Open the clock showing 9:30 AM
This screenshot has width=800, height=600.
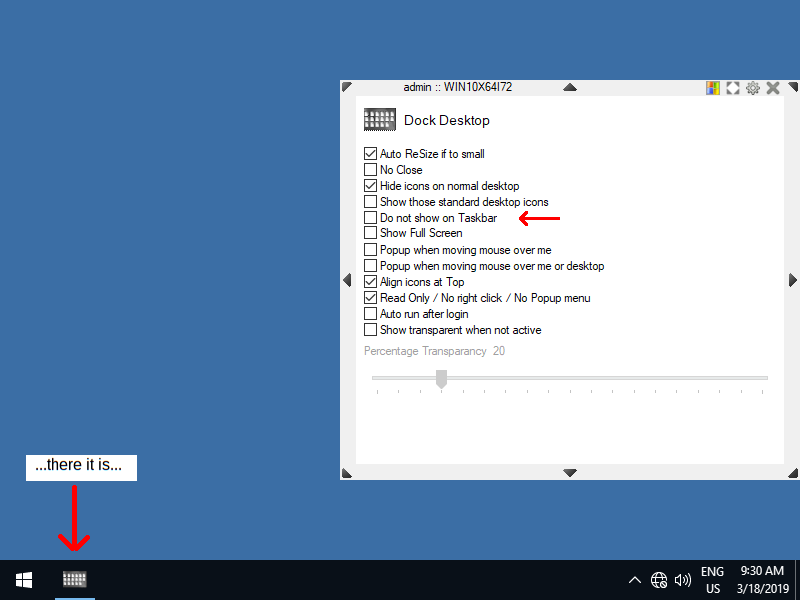click(762, 580)
